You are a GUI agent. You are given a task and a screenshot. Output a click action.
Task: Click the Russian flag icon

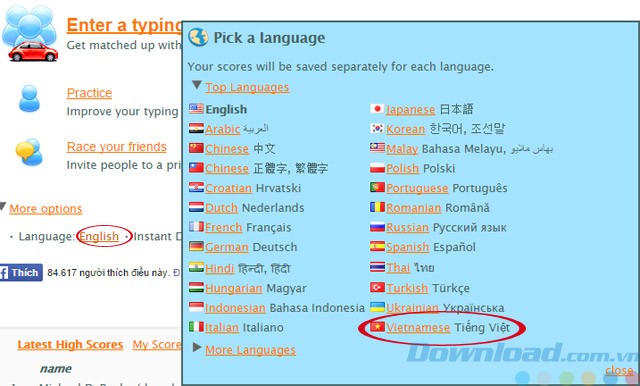(x=378, y=226)
